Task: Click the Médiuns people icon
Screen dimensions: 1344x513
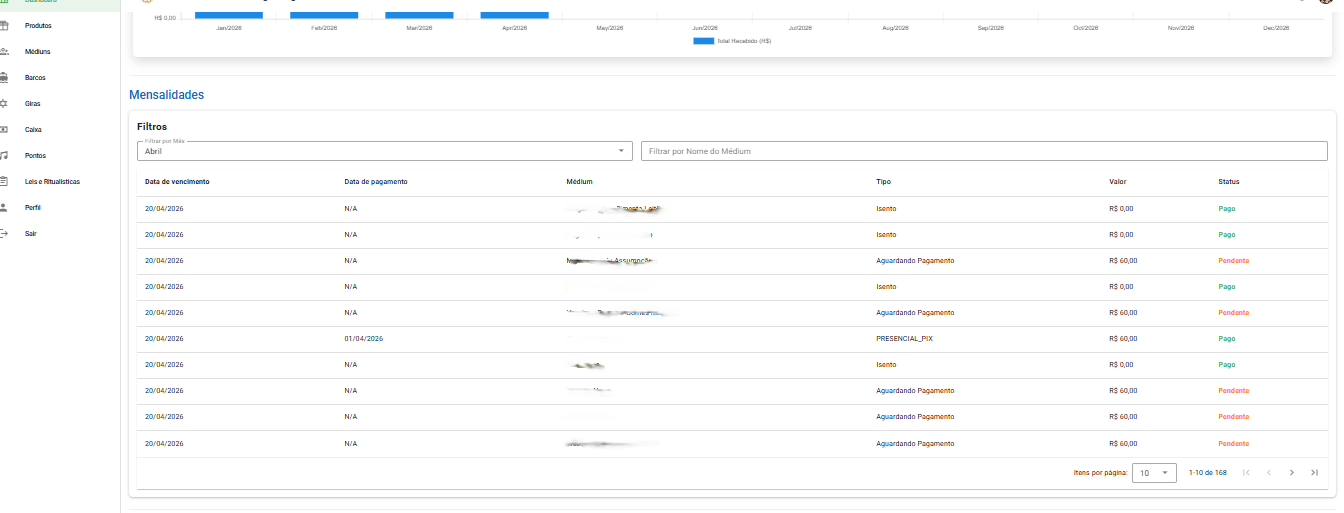Action: tap(4, 51)
